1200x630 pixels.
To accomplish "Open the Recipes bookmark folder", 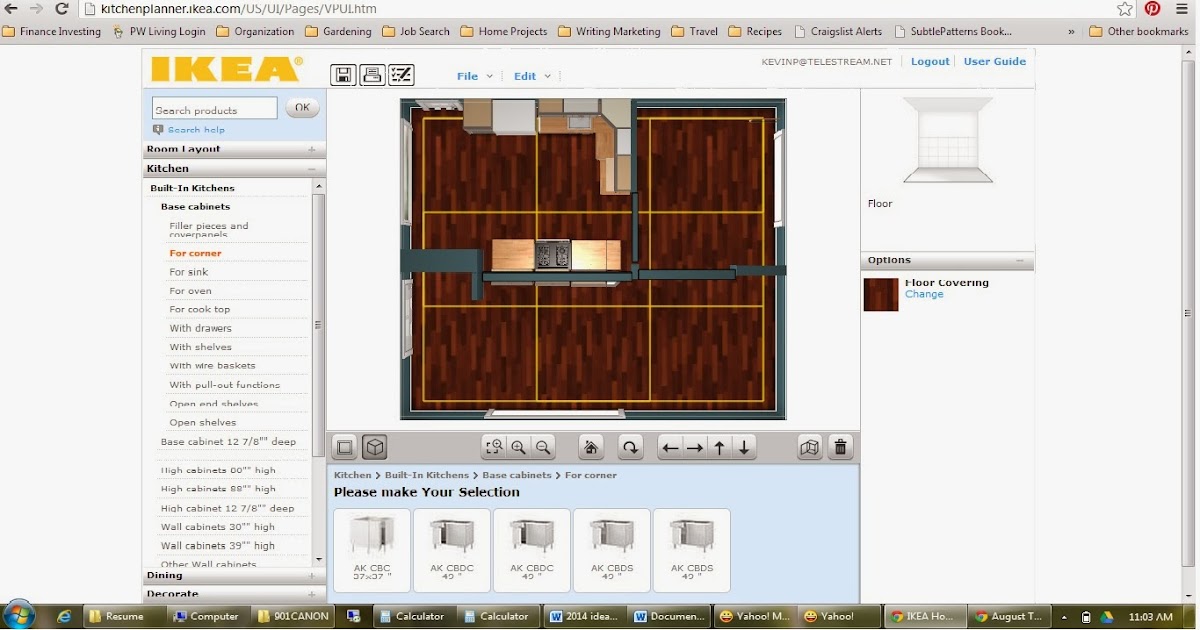I will tap(757, 32).
